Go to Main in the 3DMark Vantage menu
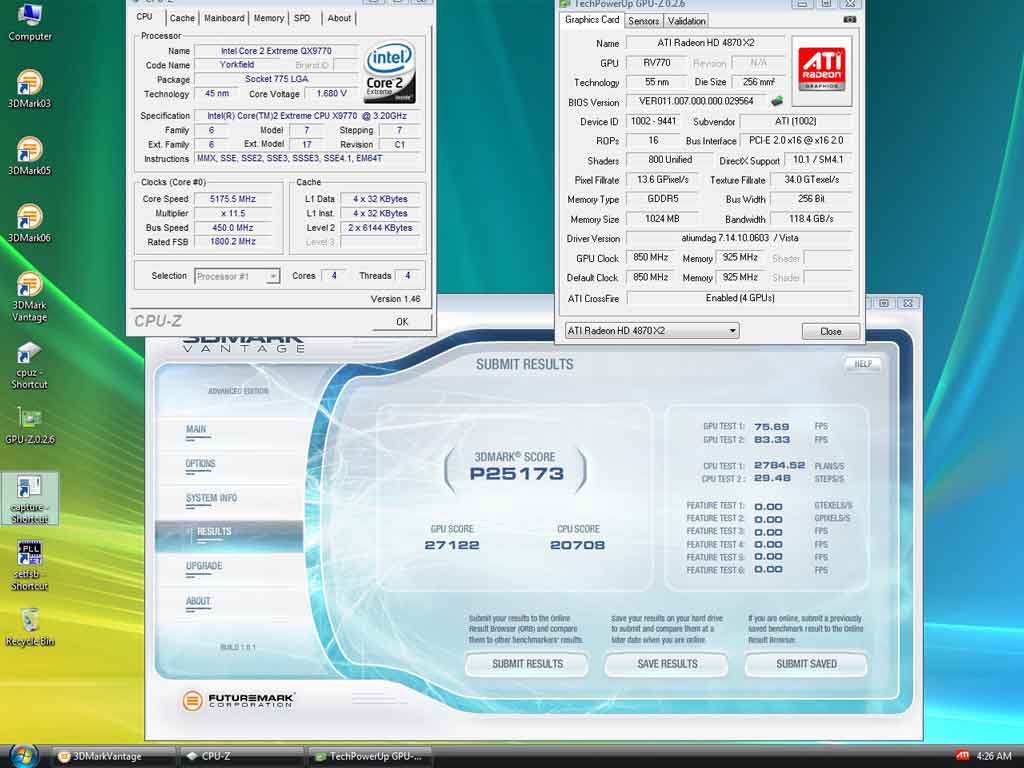Image resolution: width=1024 pixels, height=768 pixels. tap(196, 430)
